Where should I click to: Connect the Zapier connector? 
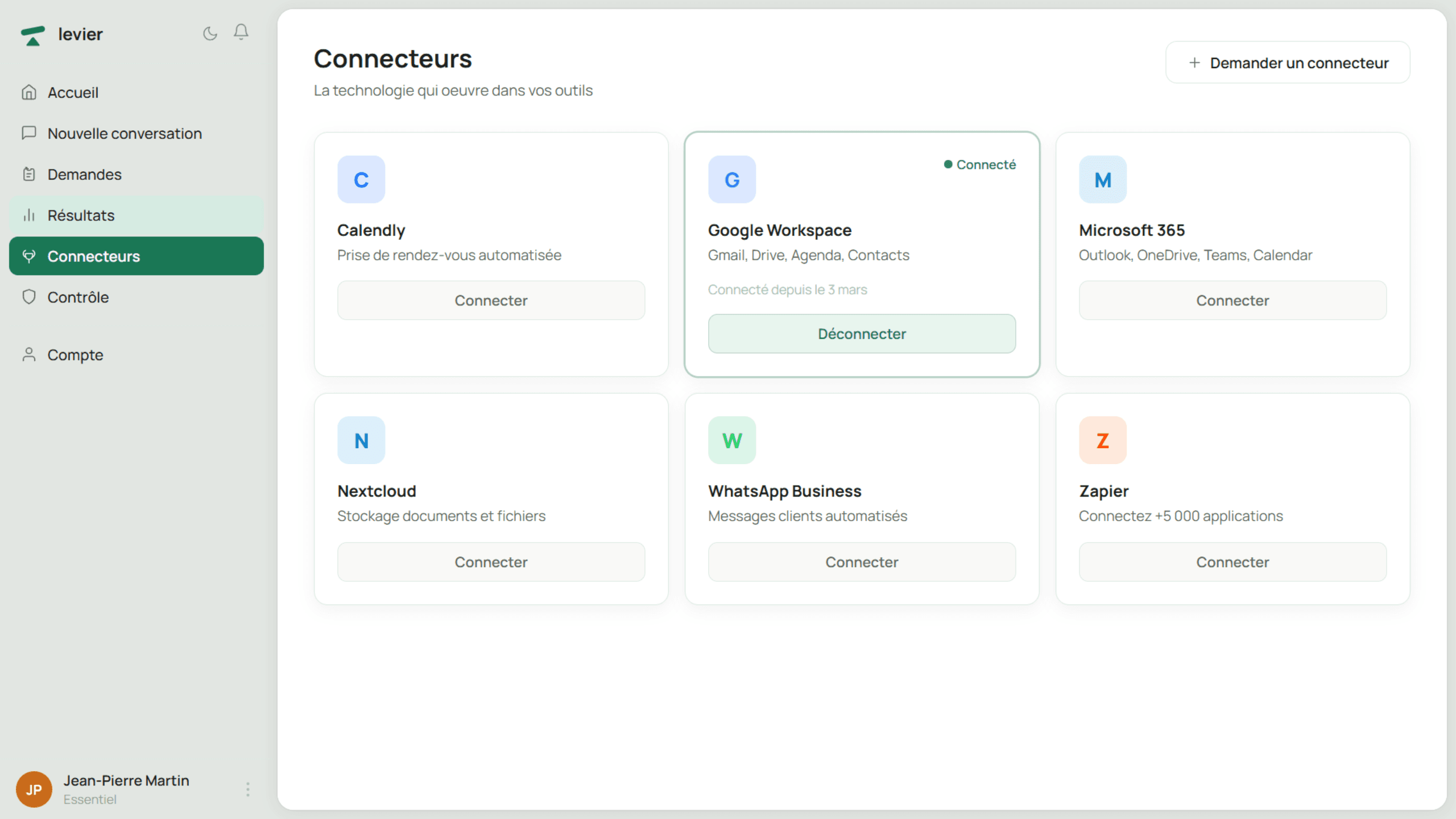point(1233,562)
